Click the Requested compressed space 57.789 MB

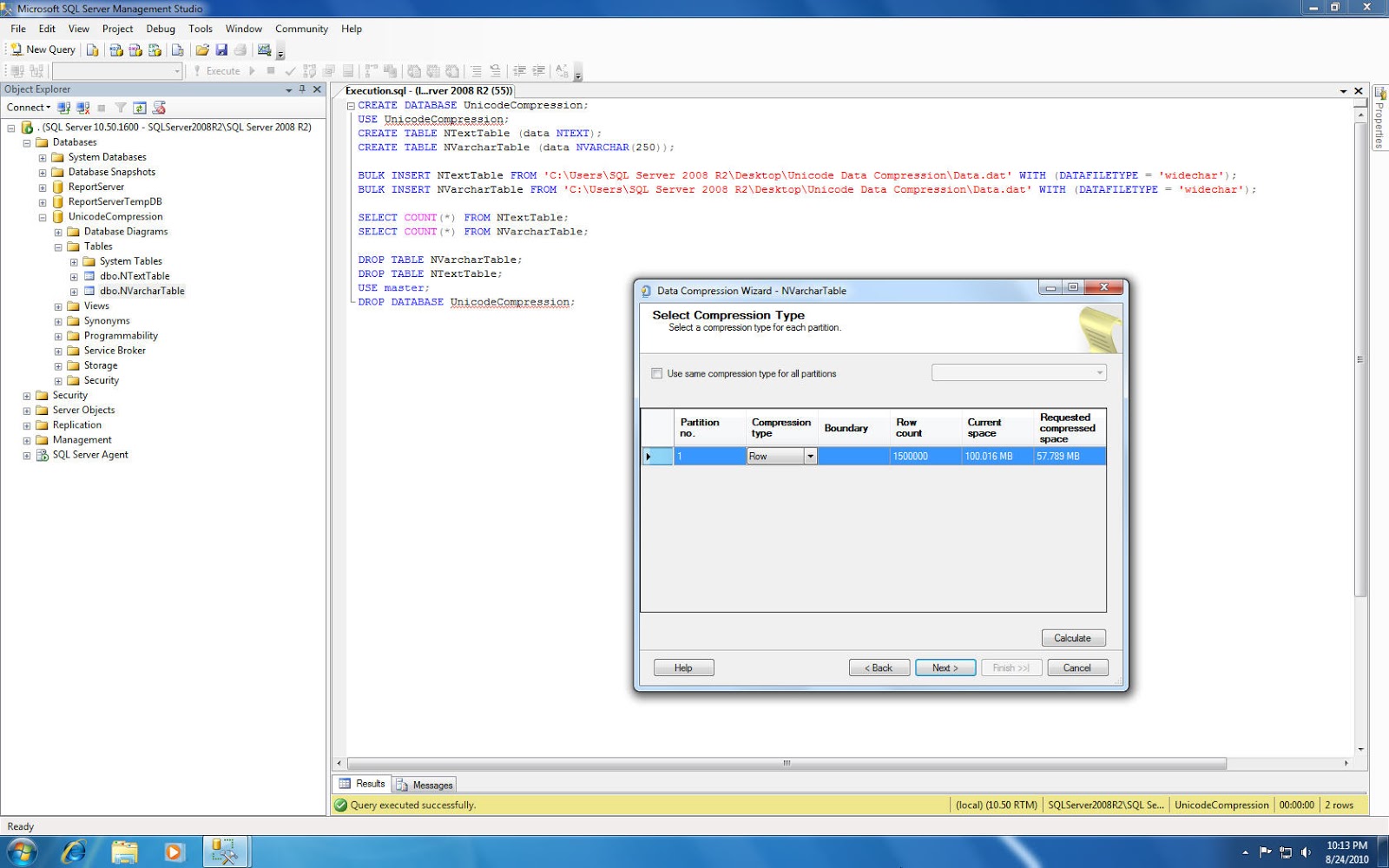1070,457
